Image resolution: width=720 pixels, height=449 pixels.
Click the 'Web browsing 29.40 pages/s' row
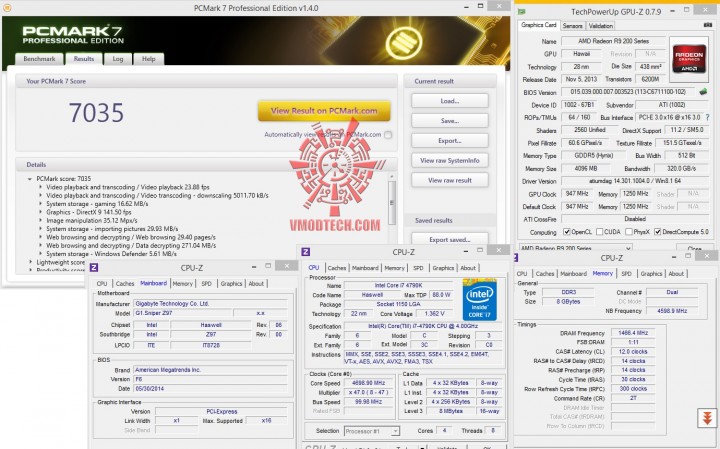(131, 237)
